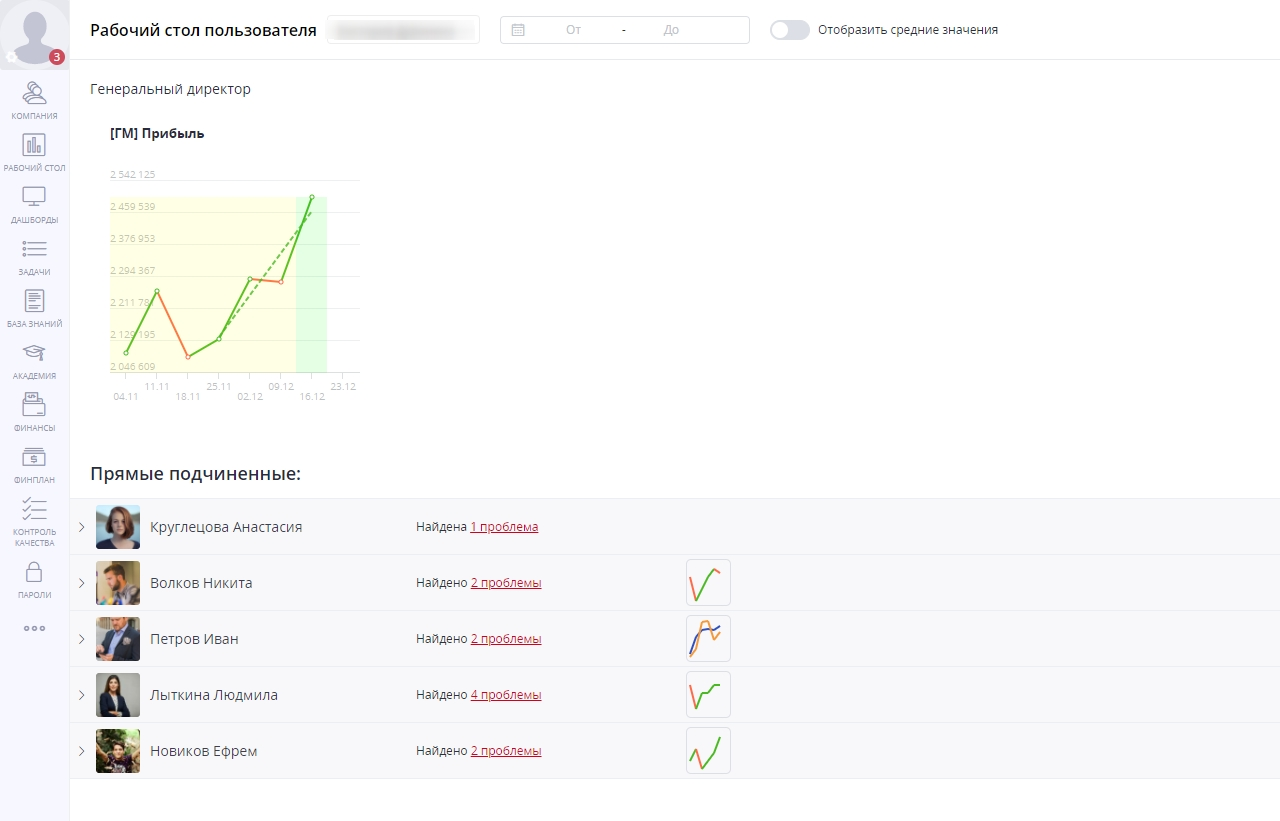Go to Задачи list icon
This screenshot has height=821, width=1280.
(x=34, y=250)
